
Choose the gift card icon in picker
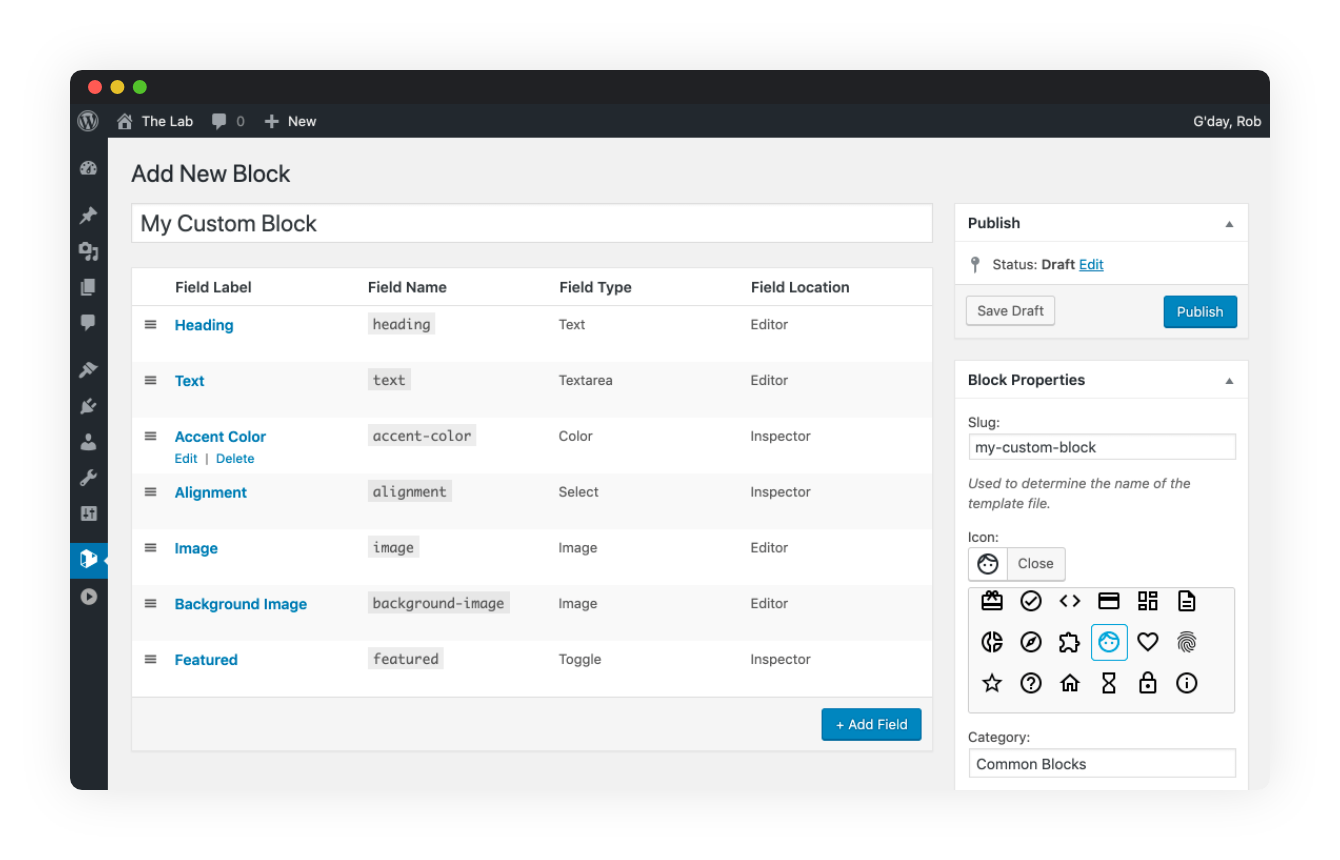(x=992, y=600)
